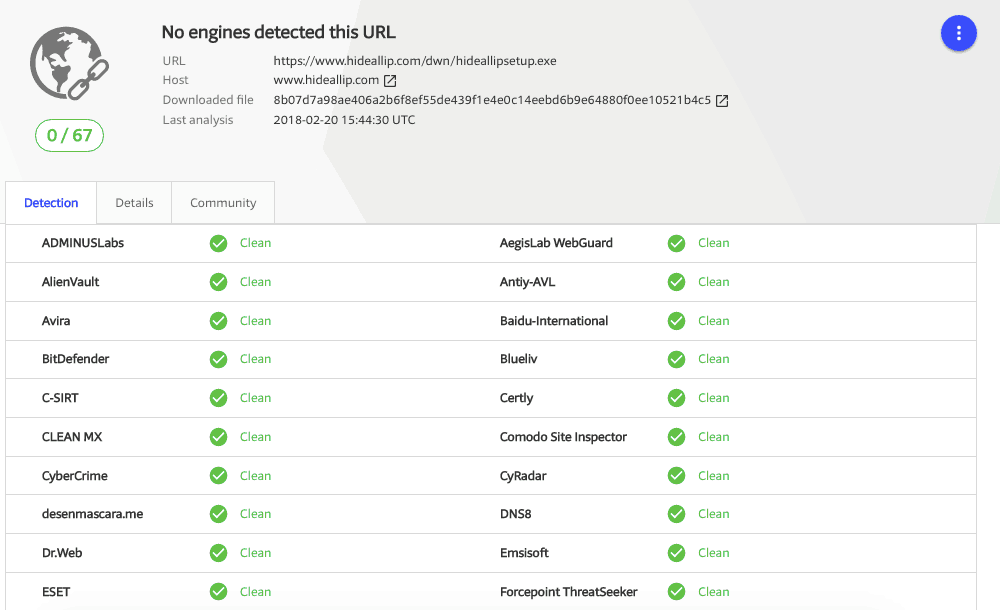Switch to the Details tab
Image resolution: width=1000 pixels, height=610 pixels.
tap(134, 203)
